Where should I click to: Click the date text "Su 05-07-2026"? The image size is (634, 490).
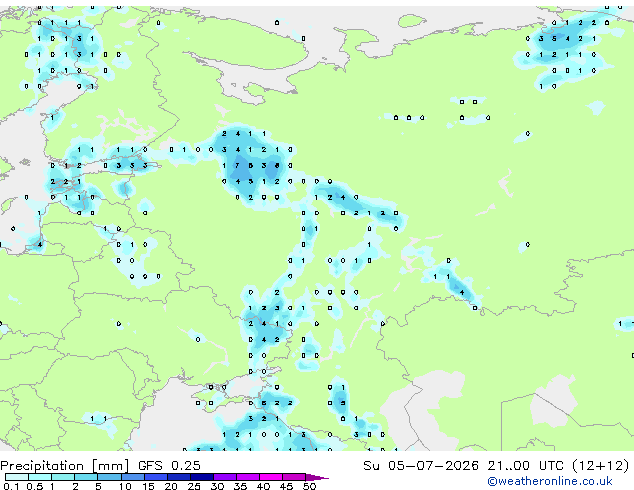tap(421, 466)
